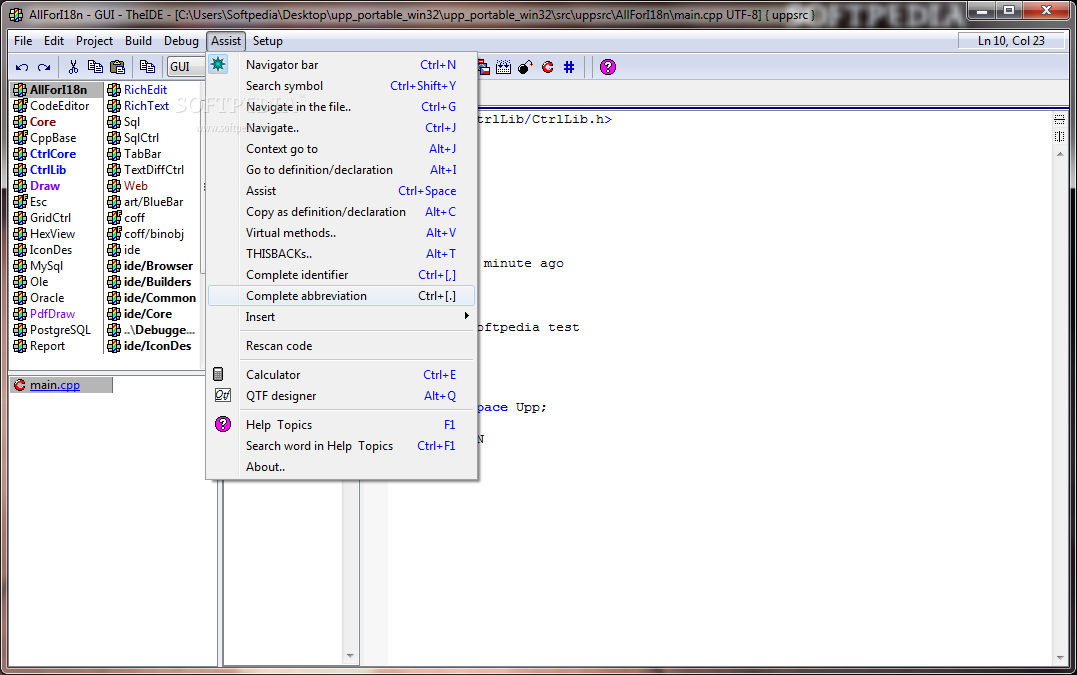Click the Copy icon next to scissors

tap(95, 67)
